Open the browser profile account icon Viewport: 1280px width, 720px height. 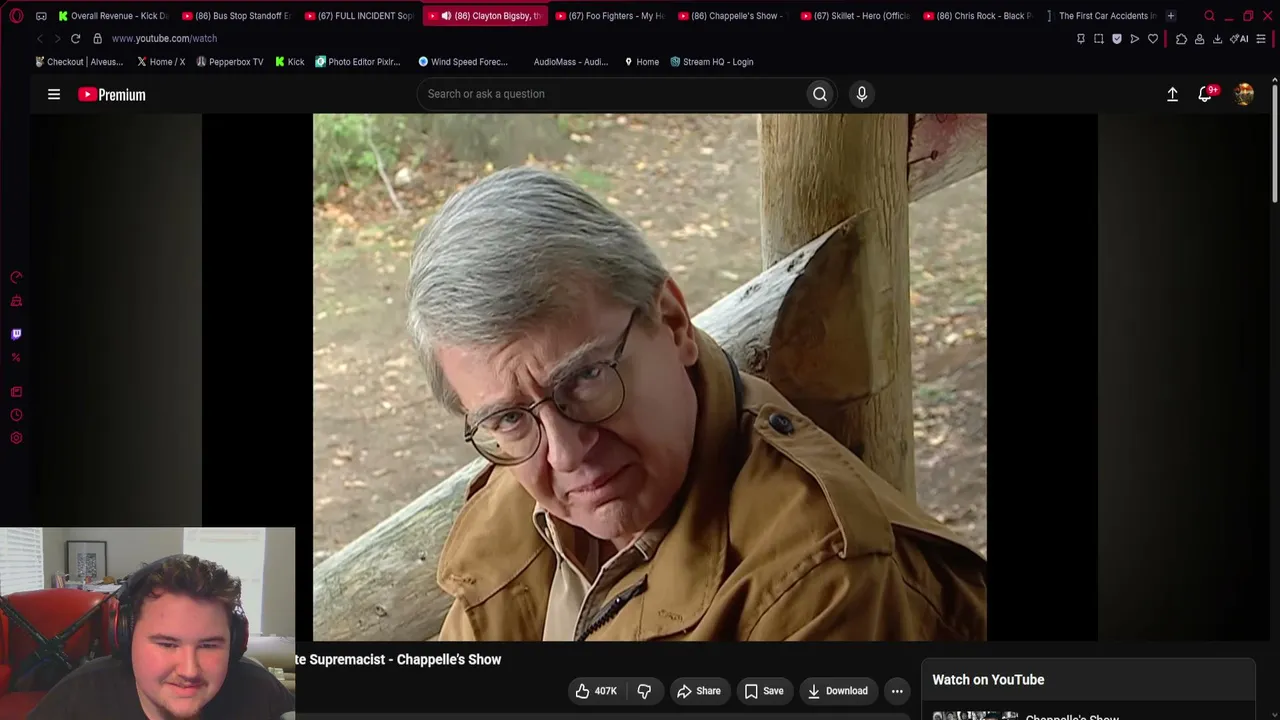[x=1199, y=39]
